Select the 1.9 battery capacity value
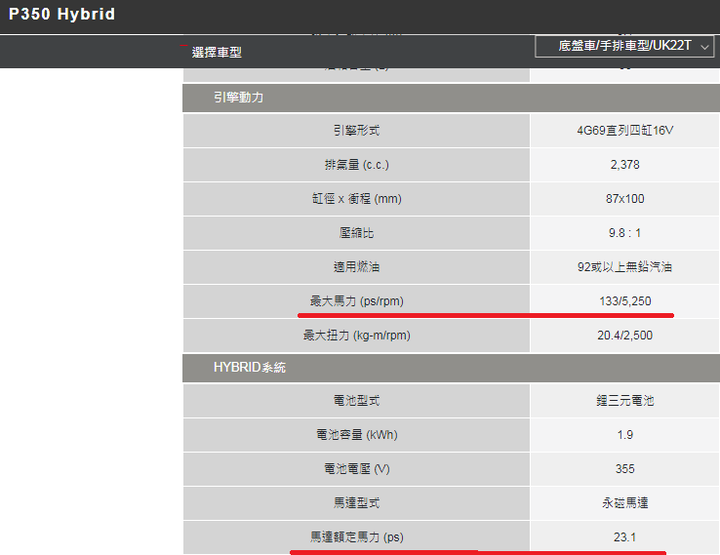The height and width of the screenshot is (555, 720). coord(625,435)
